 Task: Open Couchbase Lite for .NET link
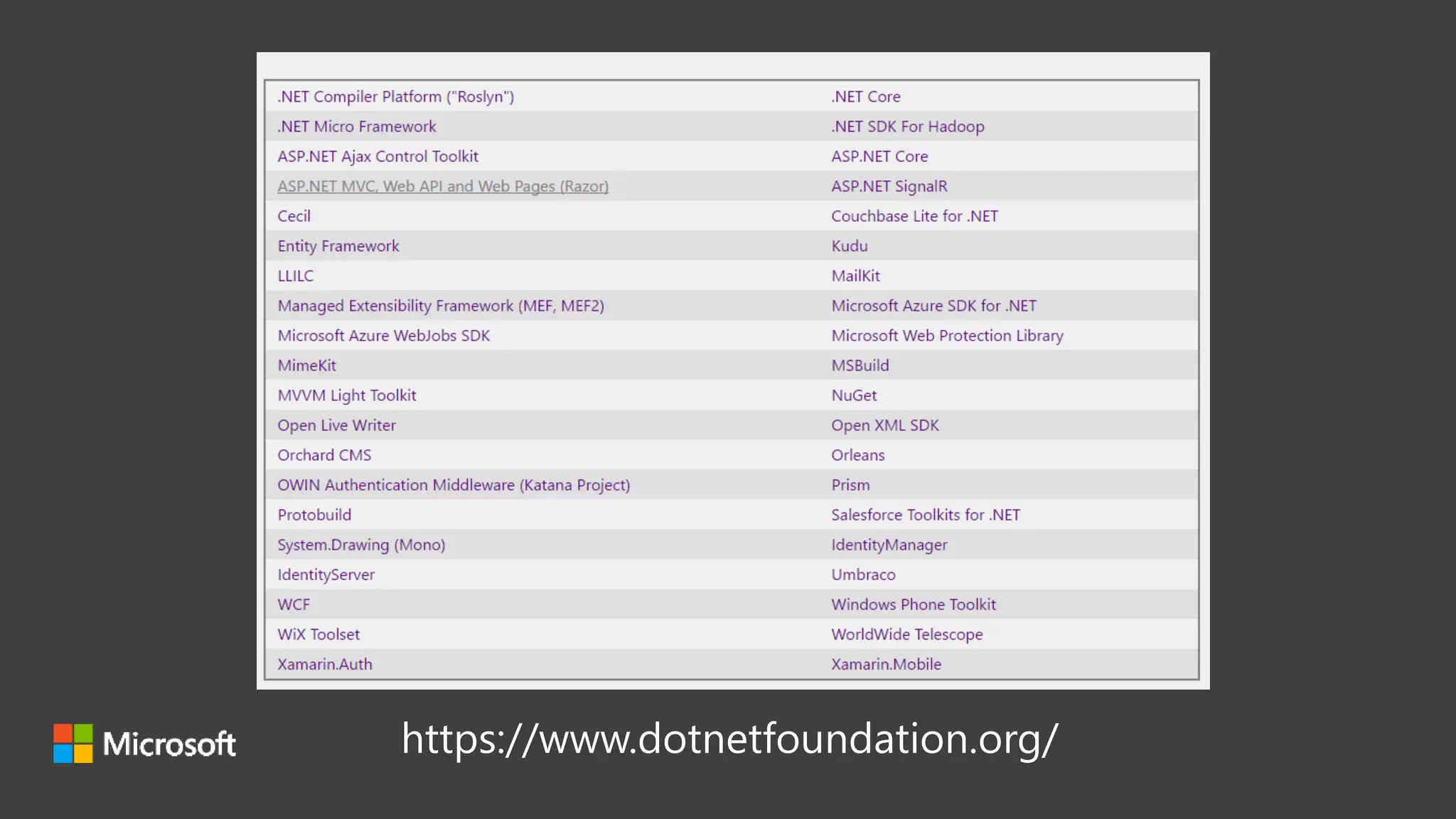(x=914, y=216)
